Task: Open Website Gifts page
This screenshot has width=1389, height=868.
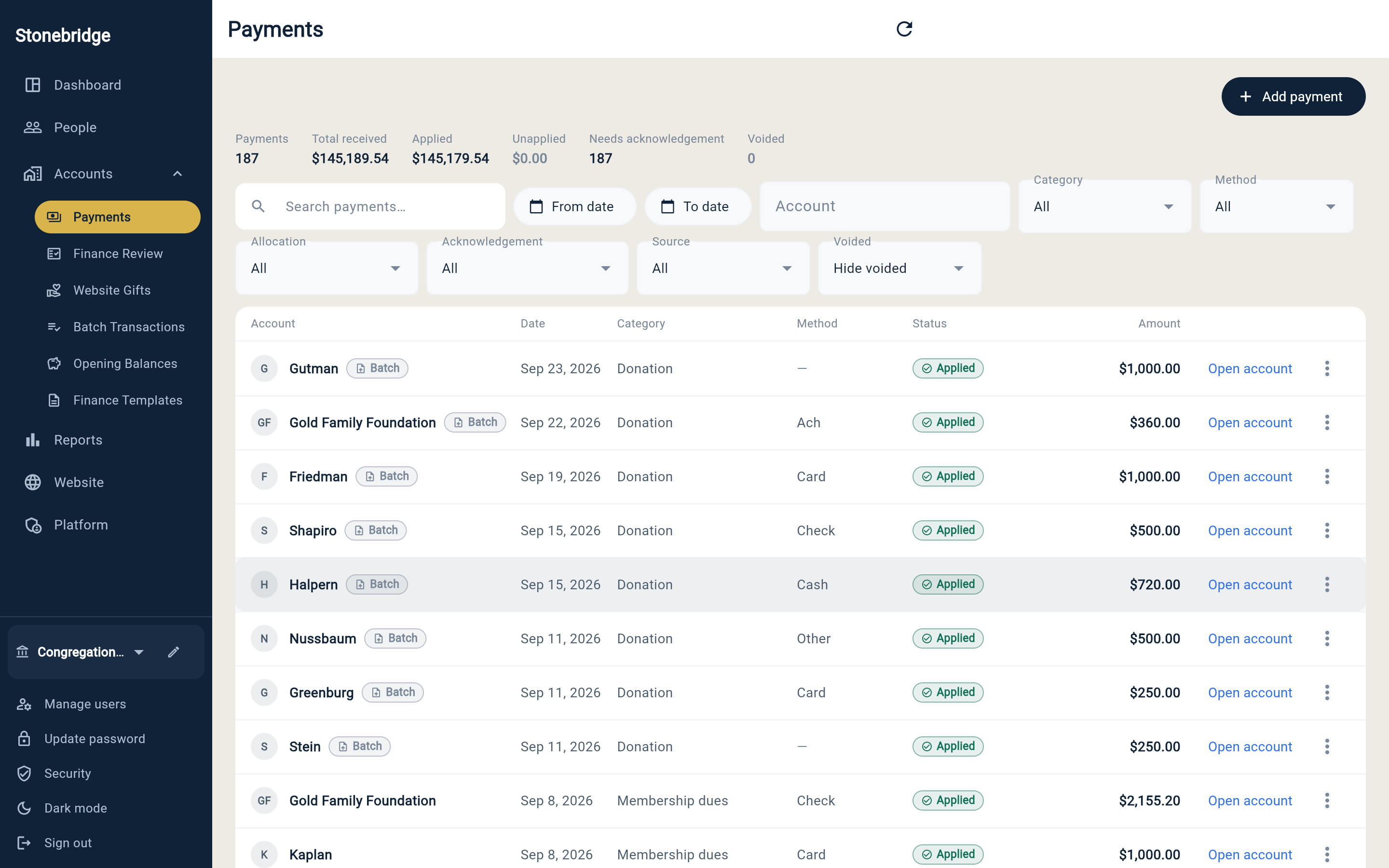Action: 117,290
